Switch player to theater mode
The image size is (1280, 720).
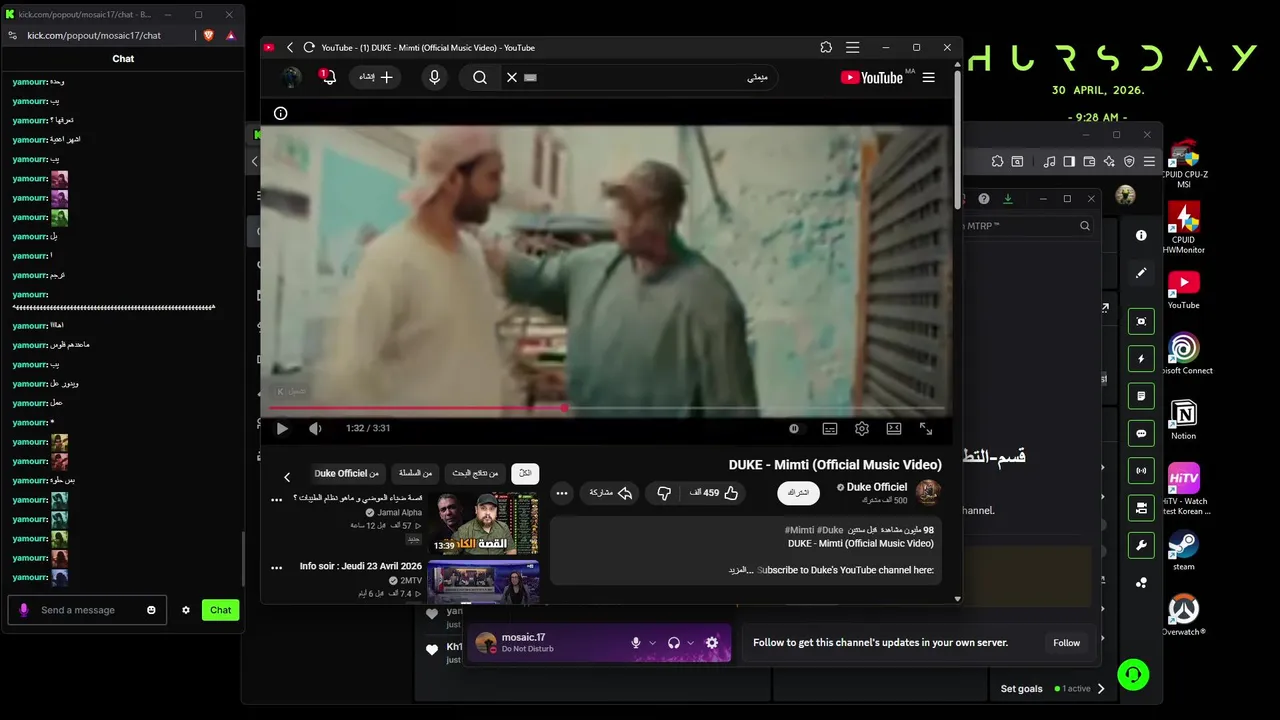coord(894,429)
